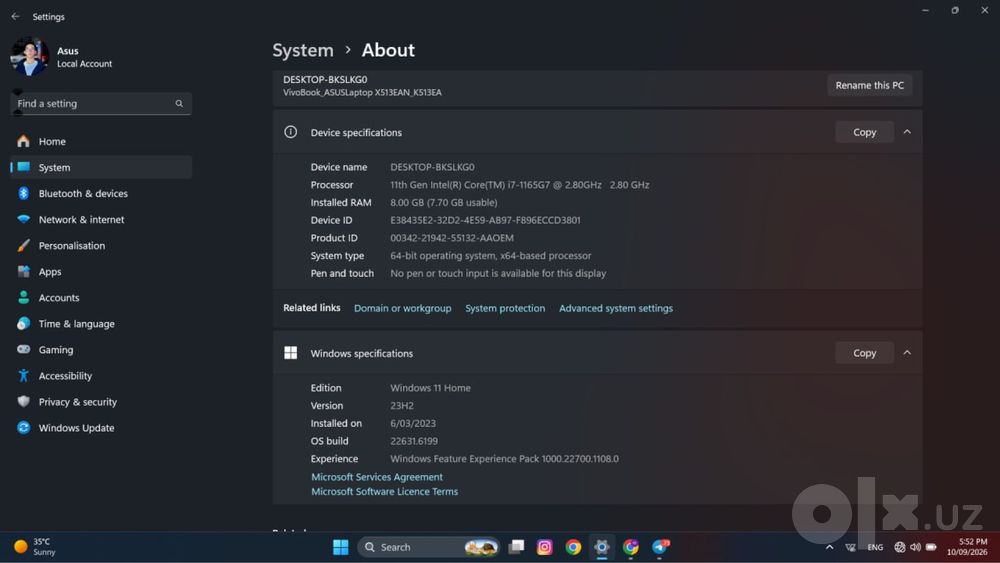This screenshot has width=1000, height=563.
Task: Show hidden icons in the system tray
Action: click(x=829, y=547)
